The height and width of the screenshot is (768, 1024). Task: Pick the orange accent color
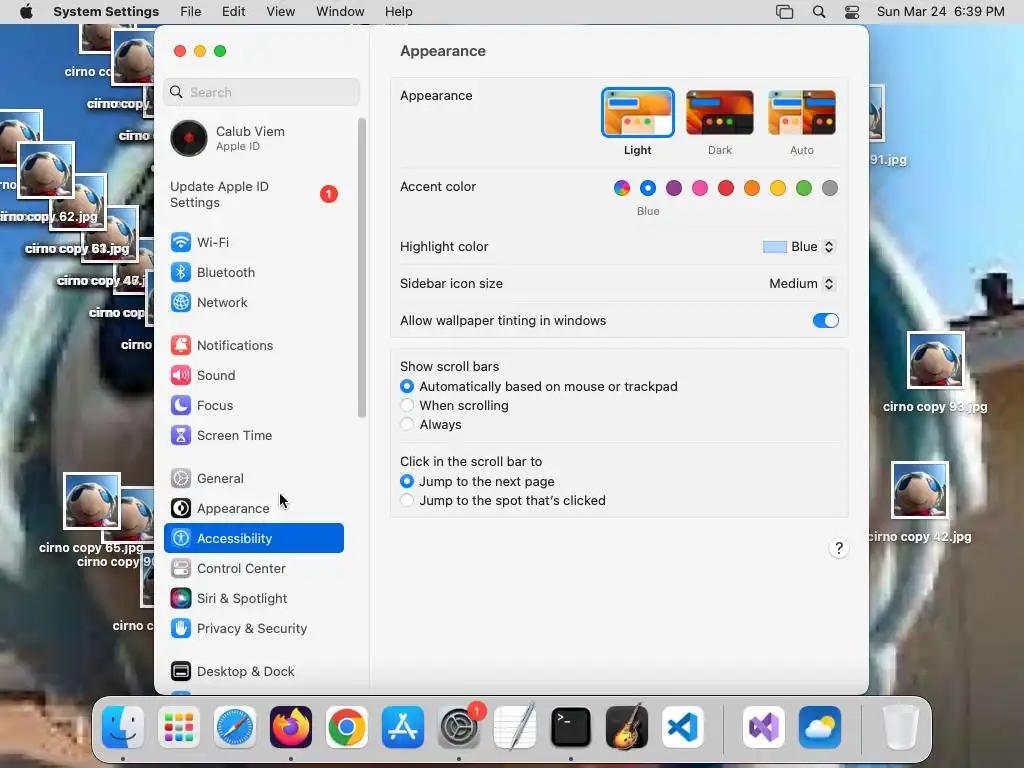coord(752,188)
